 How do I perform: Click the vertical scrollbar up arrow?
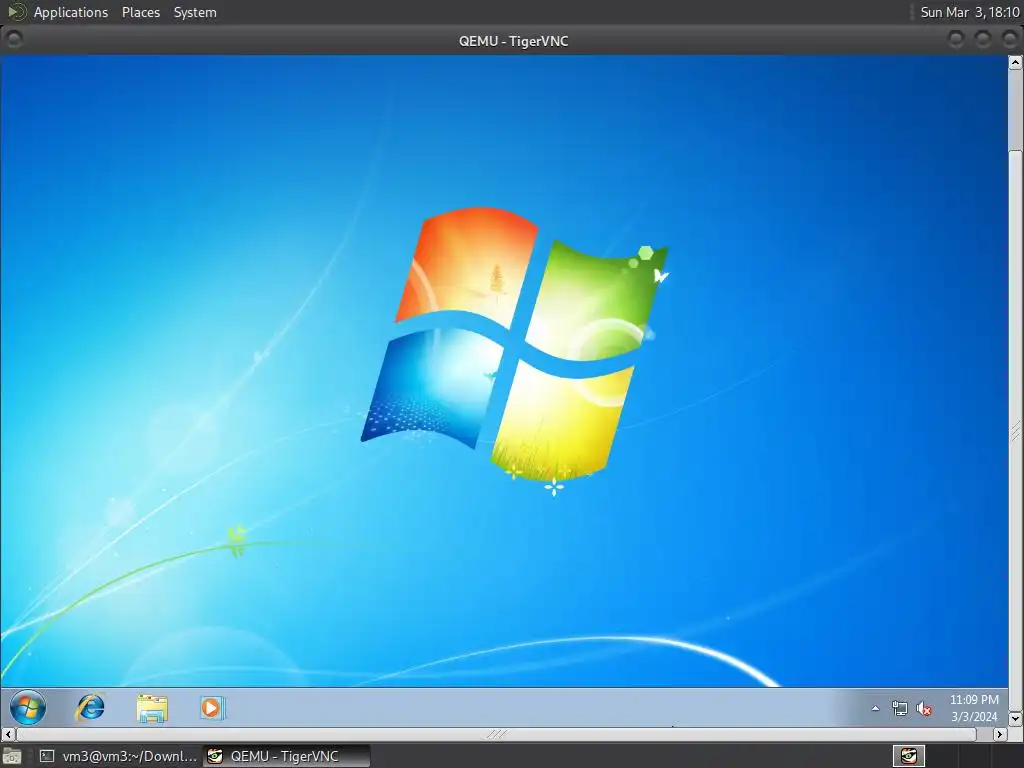click(x=1015, y=63)
